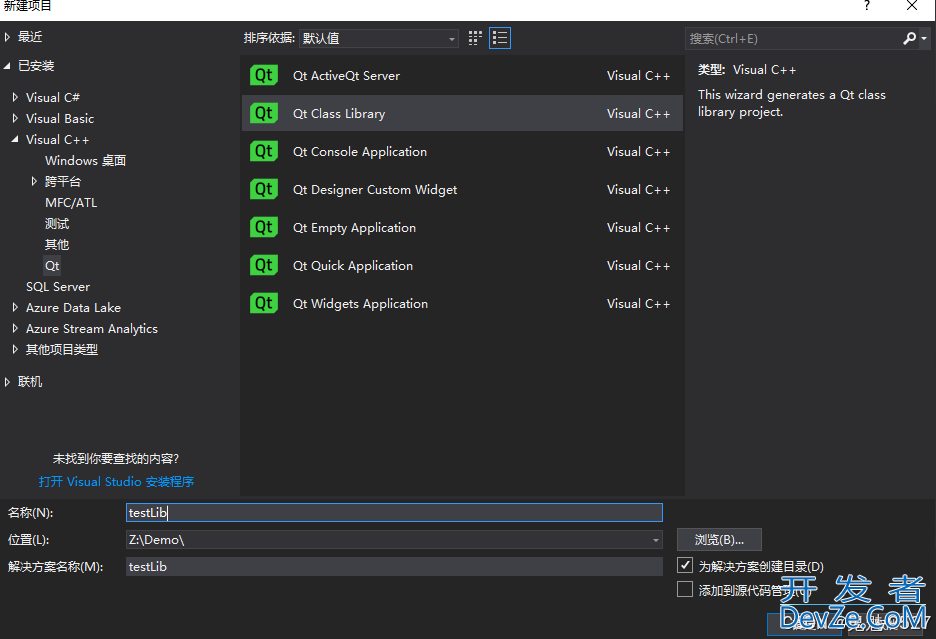The height and width of the screenshot is (639, 936).
Task: Select the Qt Console Application icon
Action: point(264,151)
